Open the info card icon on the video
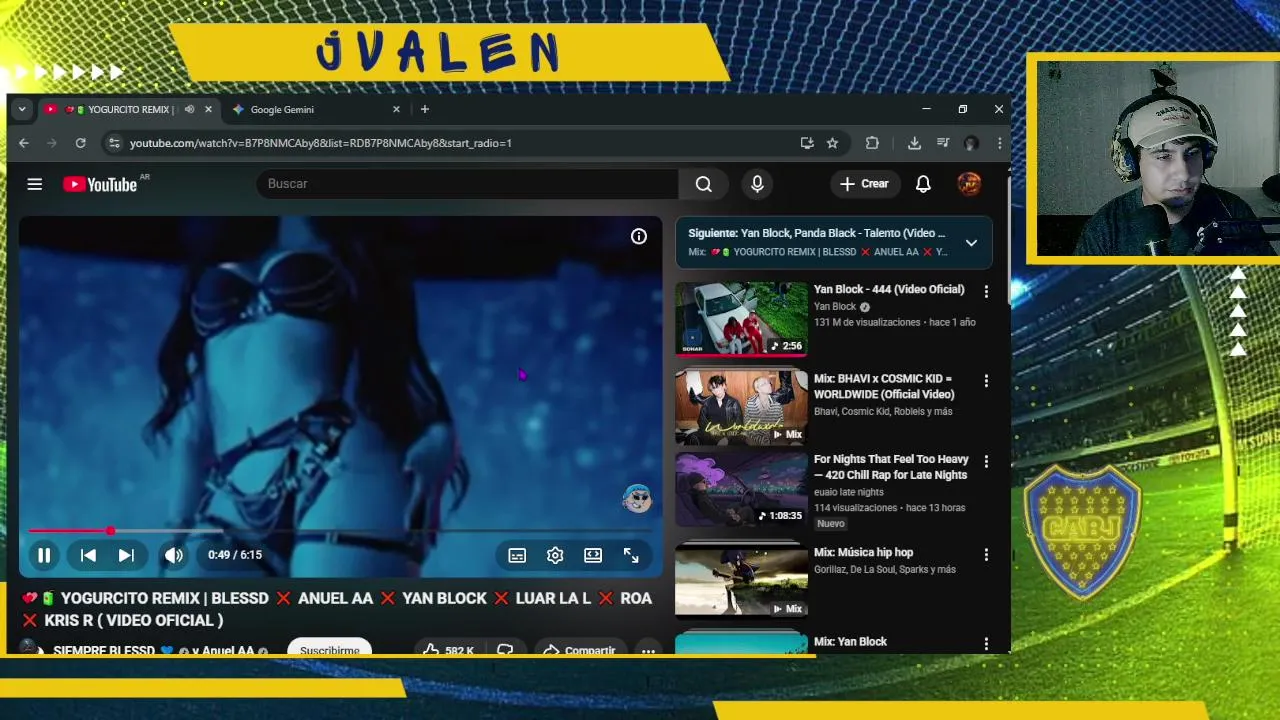Image resolution: width=1280 pixels, height=720 pixels. click(639, 236)
